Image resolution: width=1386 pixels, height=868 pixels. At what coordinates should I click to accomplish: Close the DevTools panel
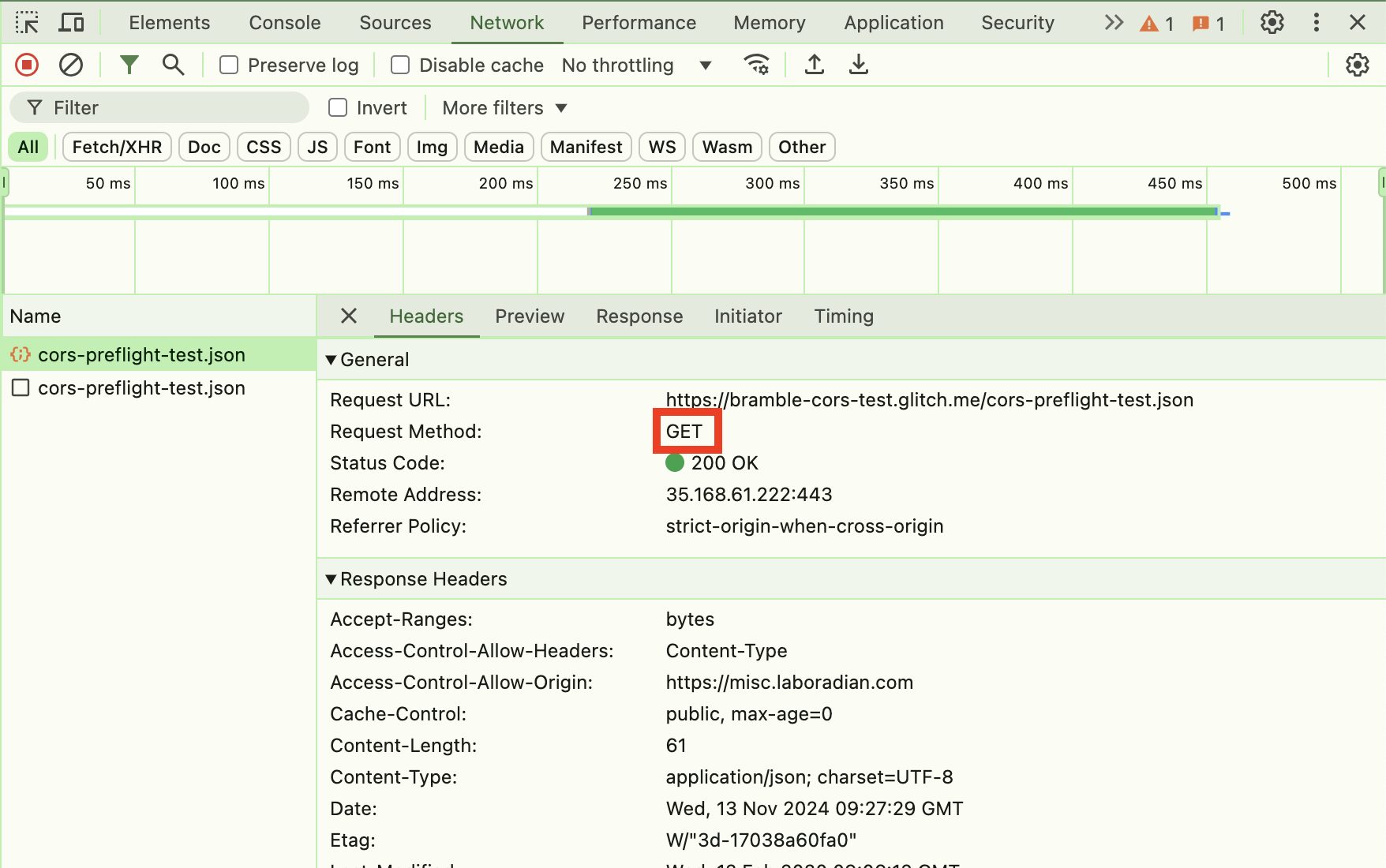1358,22
